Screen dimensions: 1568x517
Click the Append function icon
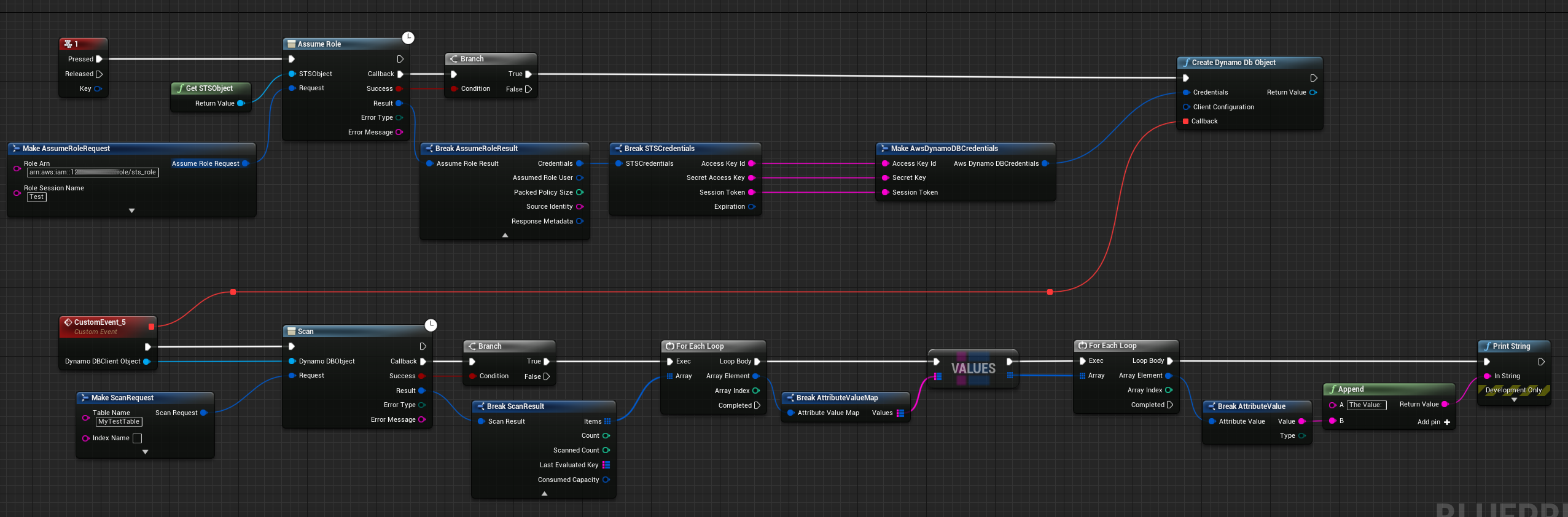[x=1333, y=389]
